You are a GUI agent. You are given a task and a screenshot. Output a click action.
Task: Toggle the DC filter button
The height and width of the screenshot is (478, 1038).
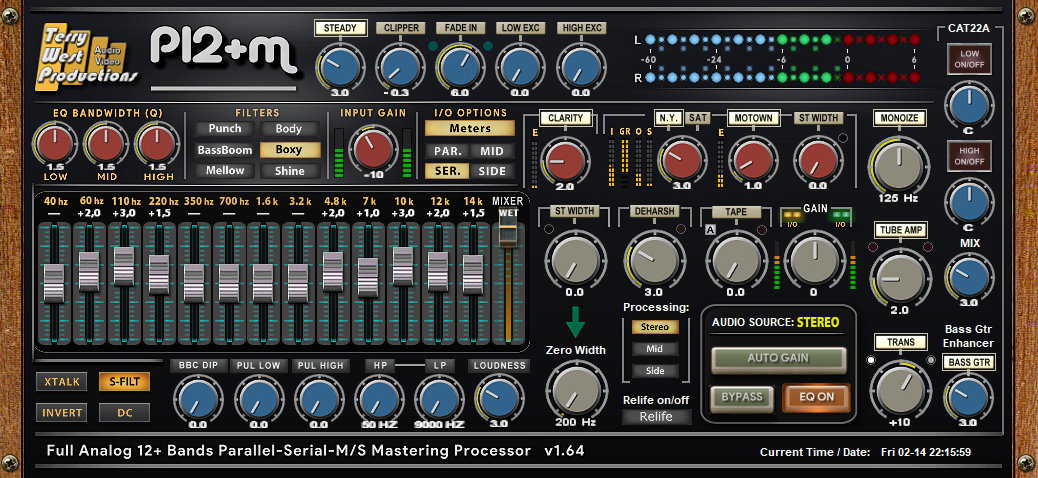(124, 412)
